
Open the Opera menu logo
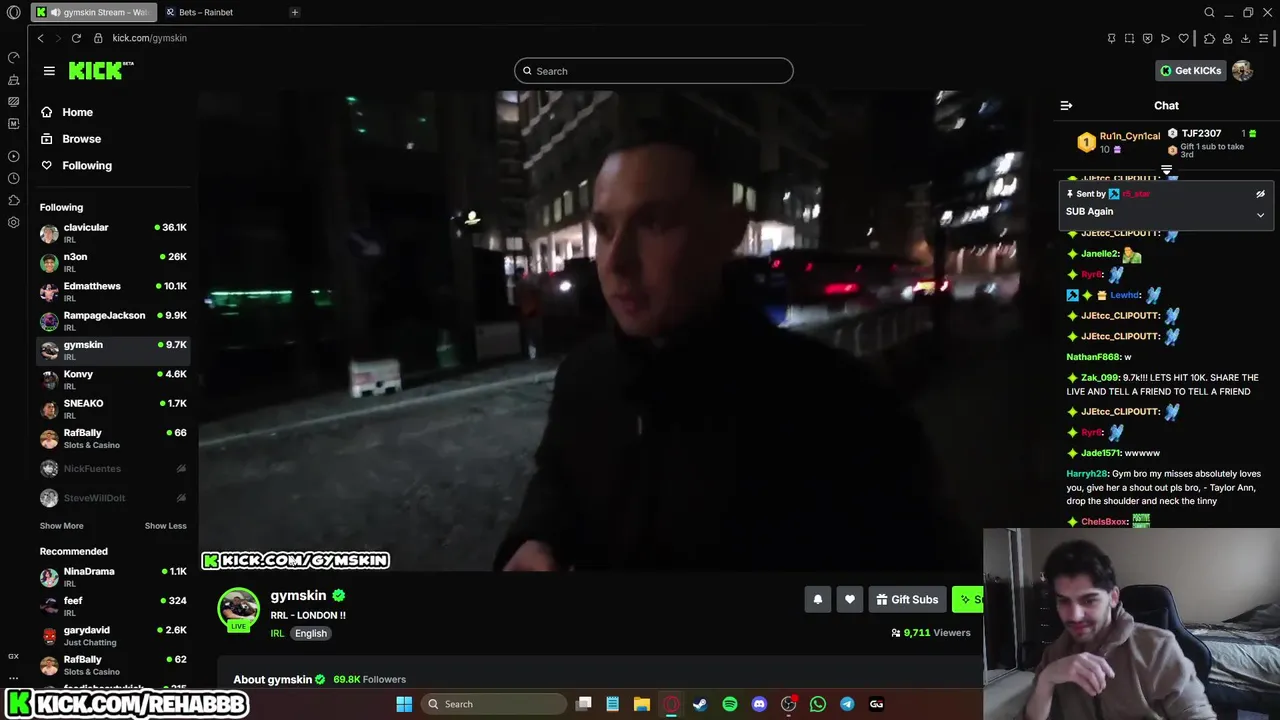click(13, 13)
